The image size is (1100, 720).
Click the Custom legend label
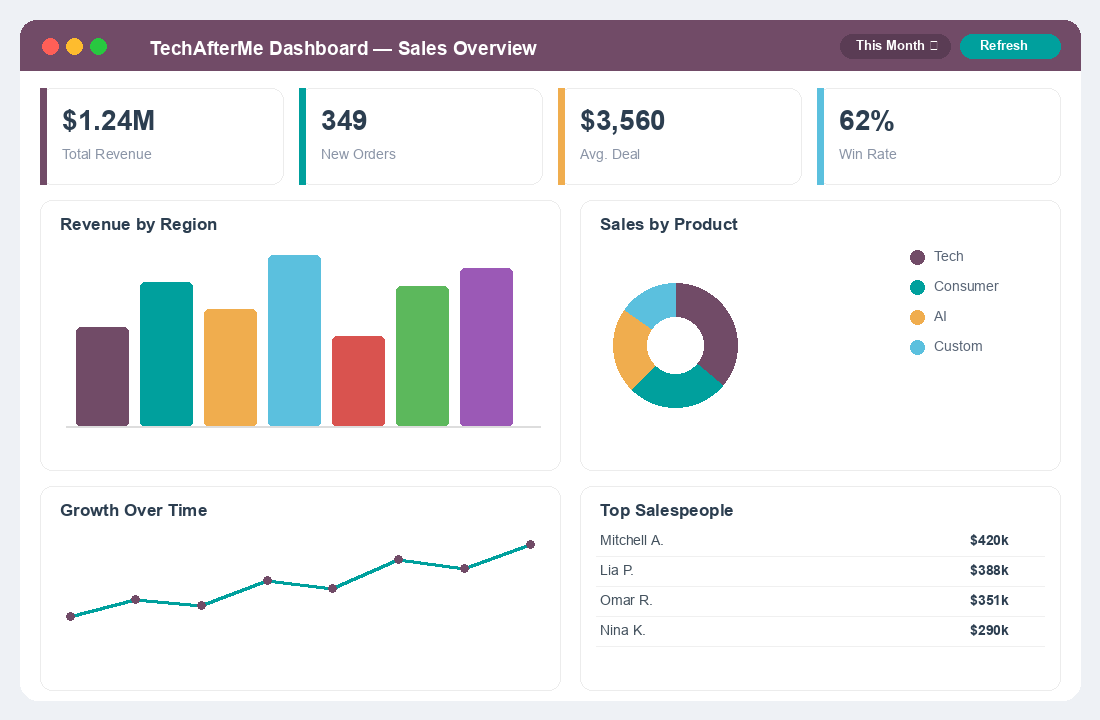coord(958,346)
